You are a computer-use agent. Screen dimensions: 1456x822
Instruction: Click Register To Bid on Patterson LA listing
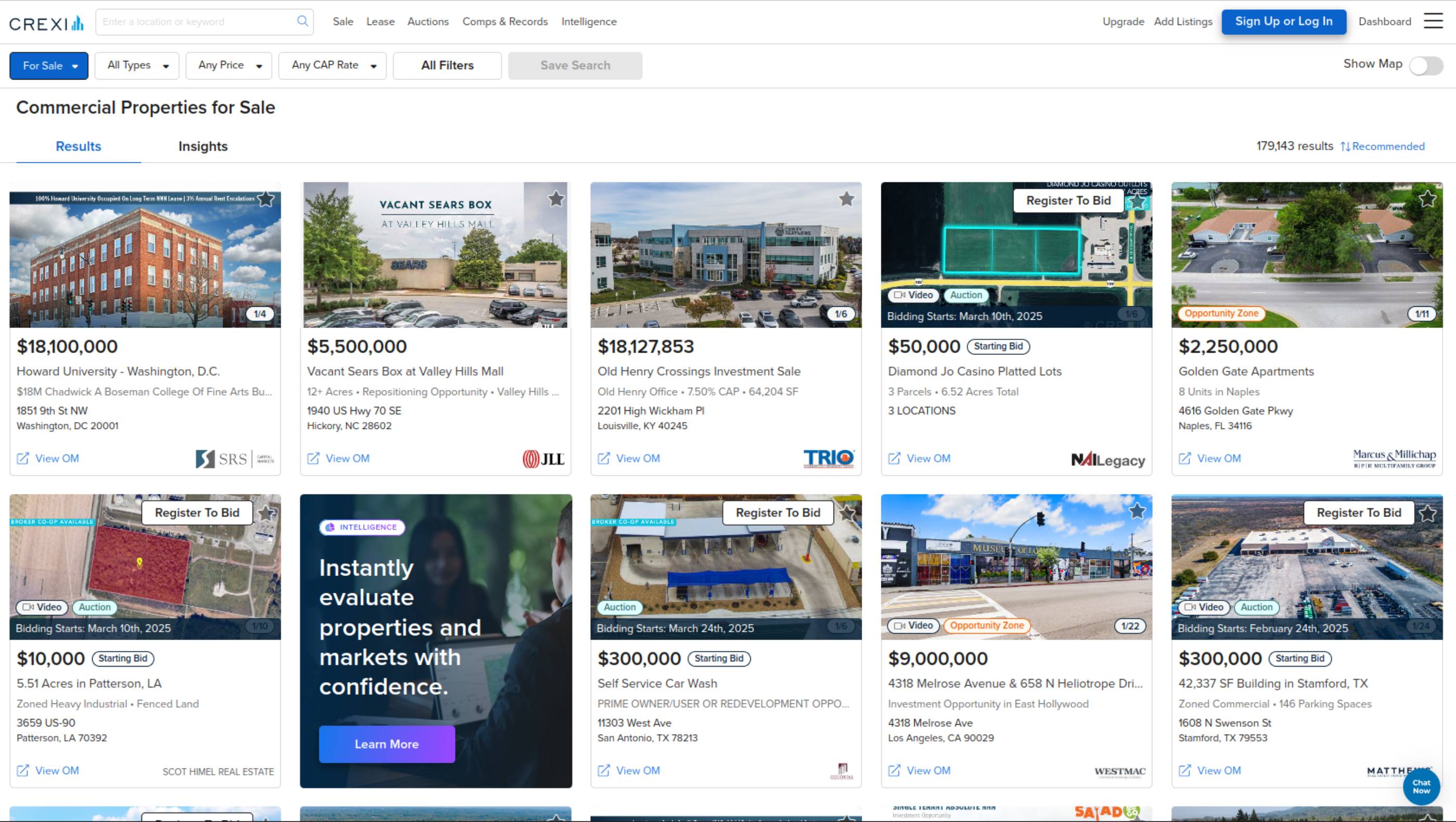197,513
